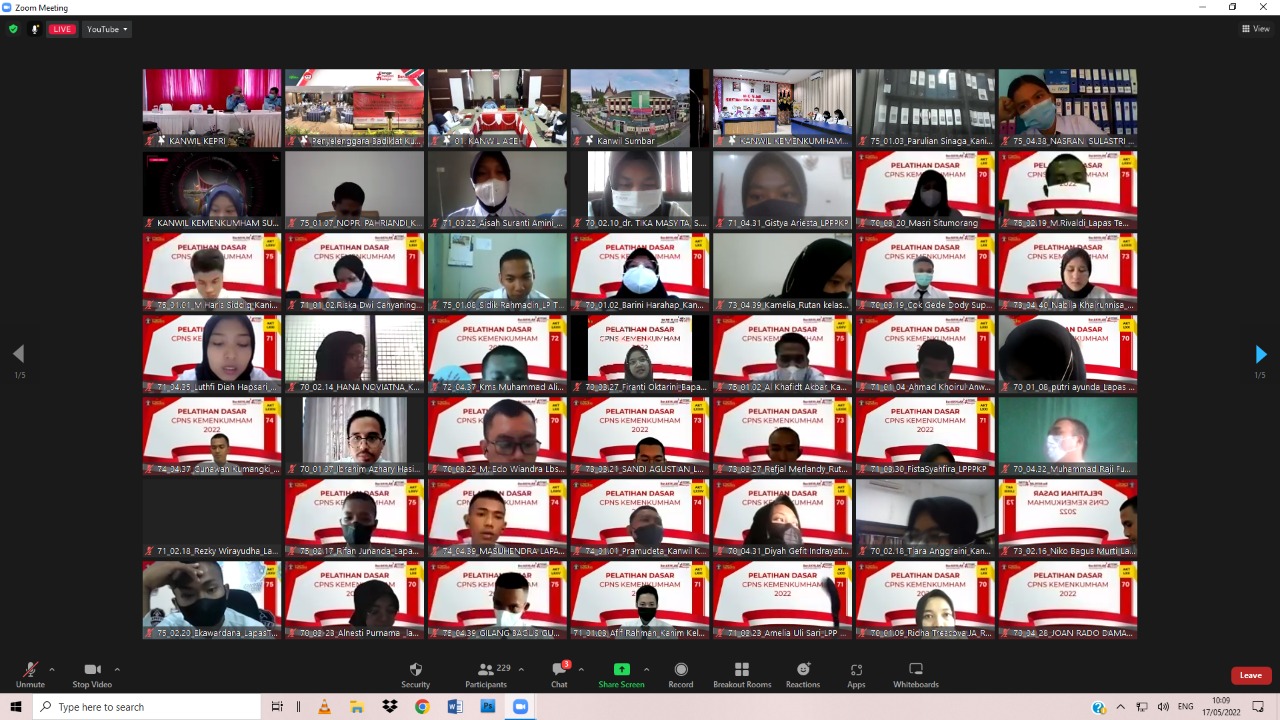Expand audio options arrow beside Unmute
Viewport: 1280px width, 720px height.
[52, 669]
